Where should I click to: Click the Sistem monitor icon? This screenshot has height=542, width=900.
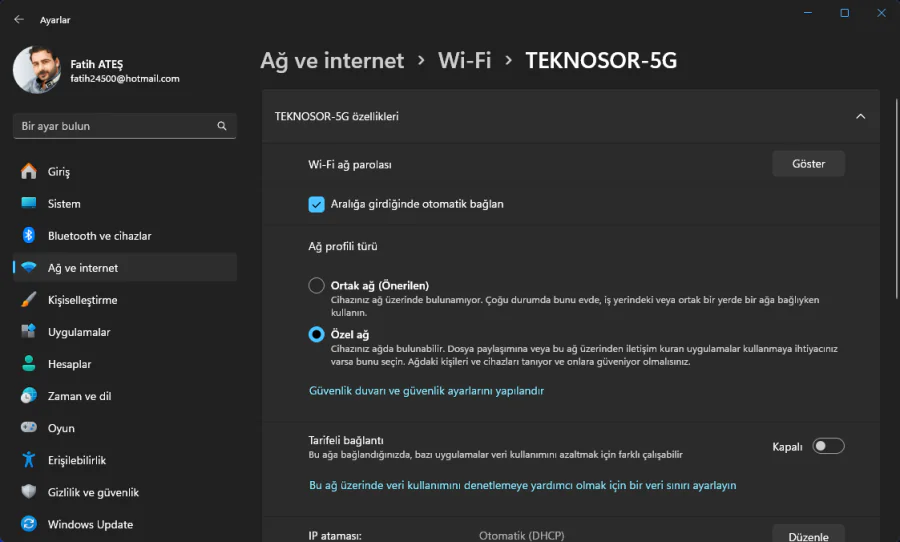pos(29,203)
